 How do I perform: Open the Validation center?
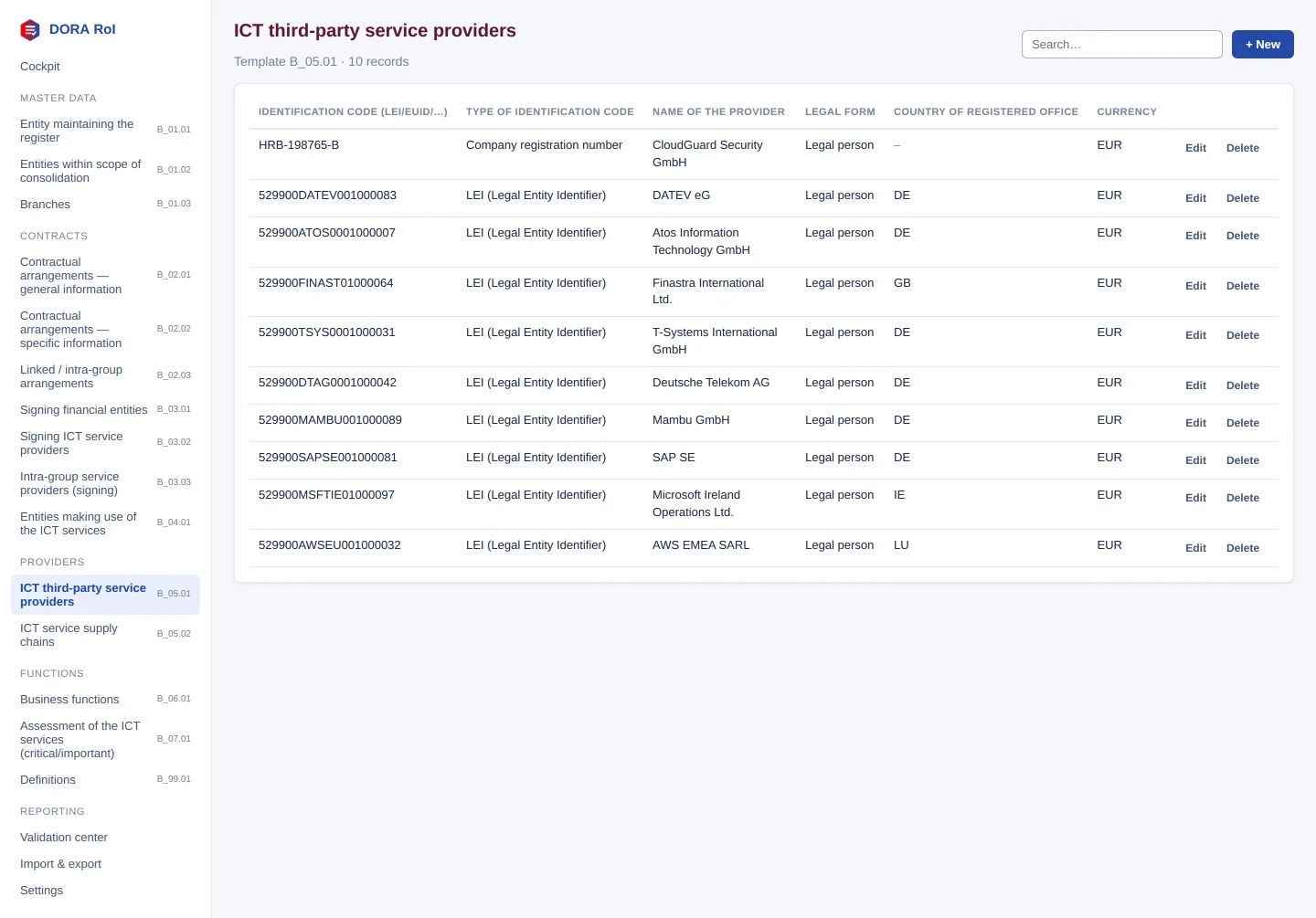click(x=105, y=838)
